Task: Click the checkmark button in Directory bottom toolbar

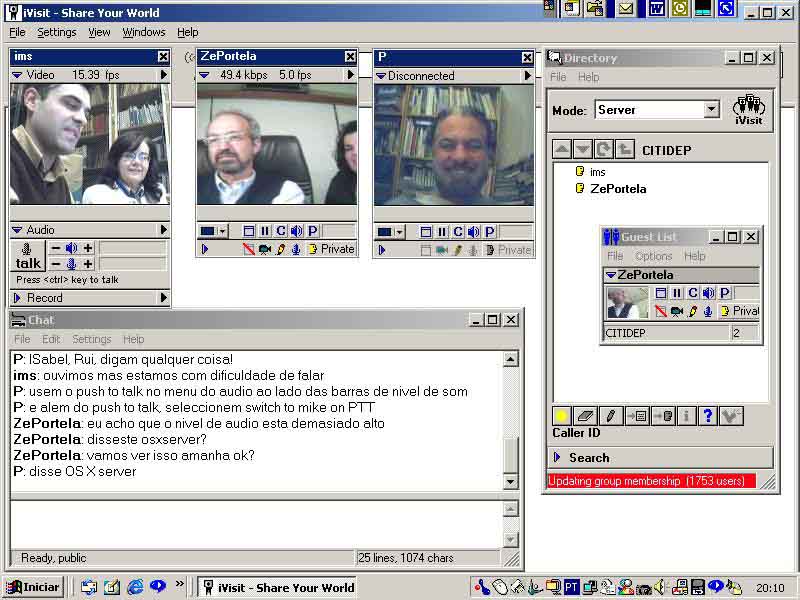Action: click(x=731, y=416)
